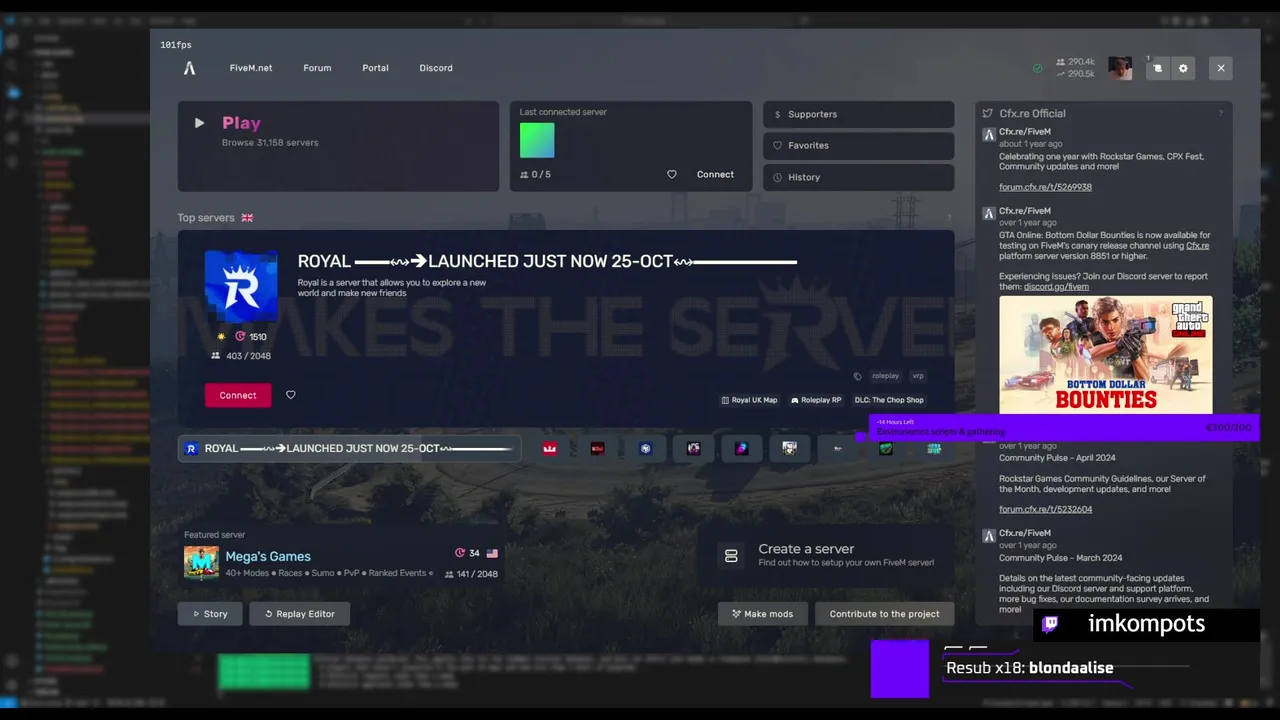Open the changelog scroll icon with badge
This screenshot has height=720, width=1280.
tap(1157, 68)
